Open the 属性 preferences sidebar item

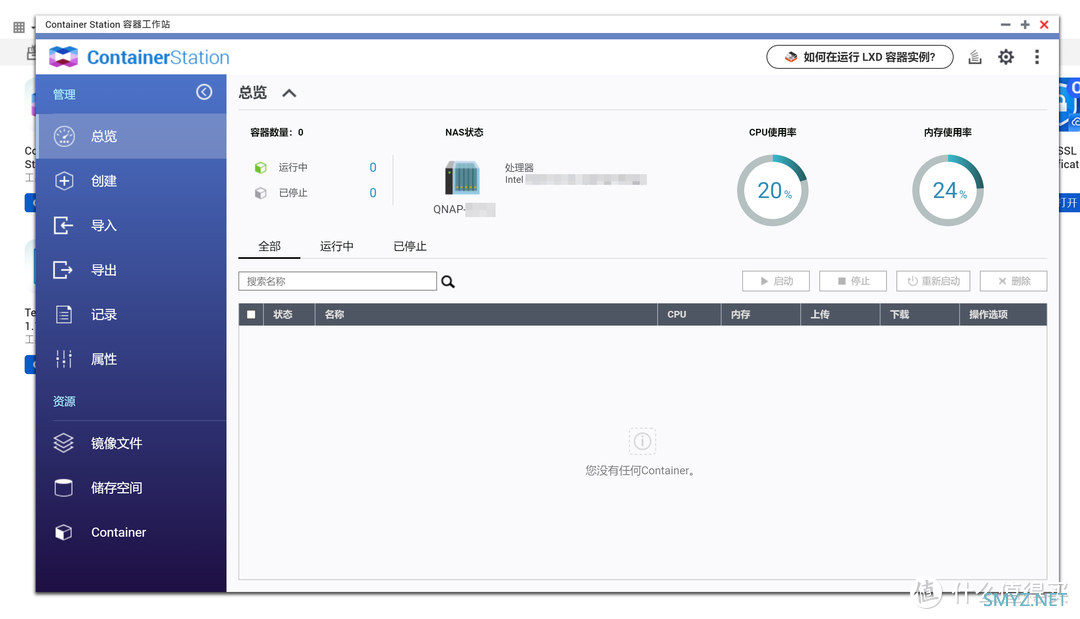(x=131, y=359)
